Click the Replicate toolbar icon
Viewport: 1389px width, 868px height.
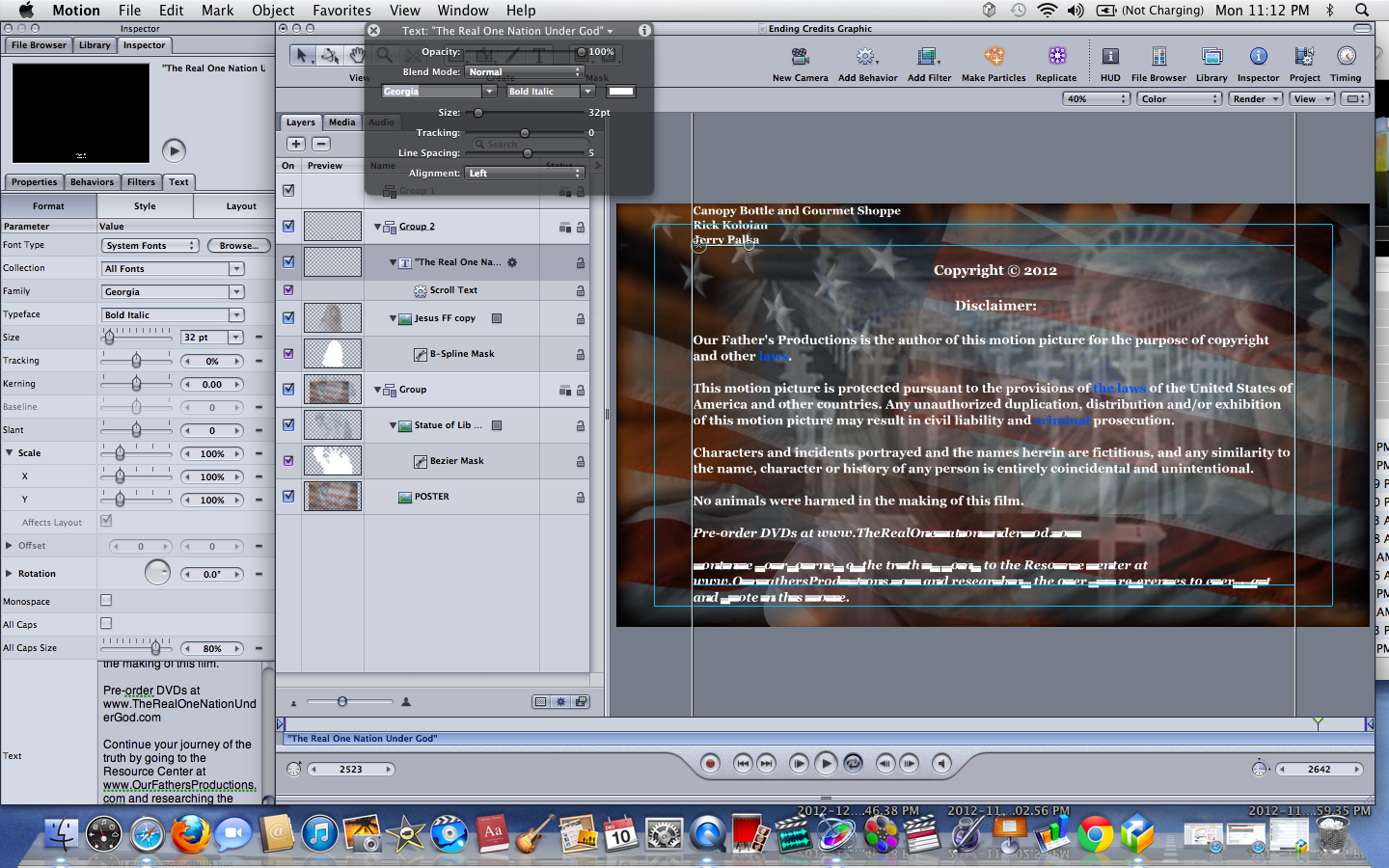[x=1057, y=57]
